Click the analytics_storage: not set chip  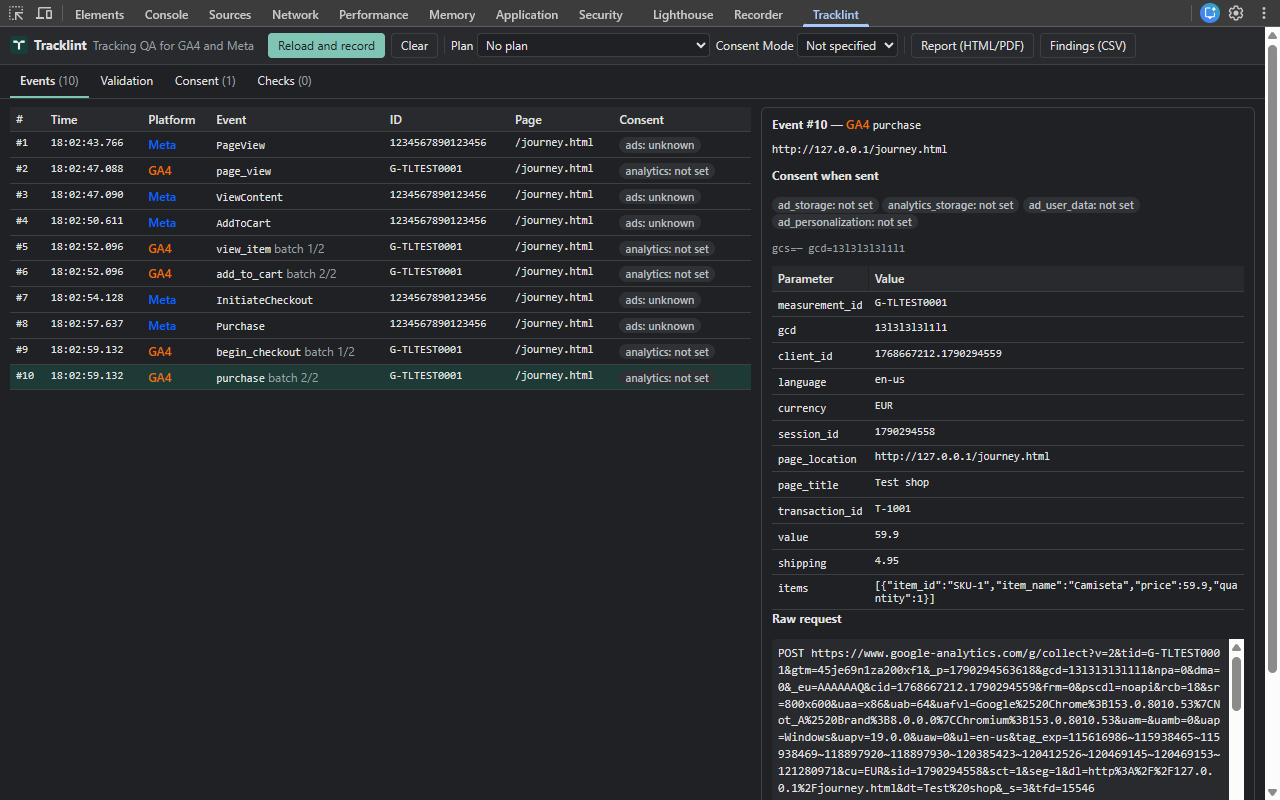951,205
